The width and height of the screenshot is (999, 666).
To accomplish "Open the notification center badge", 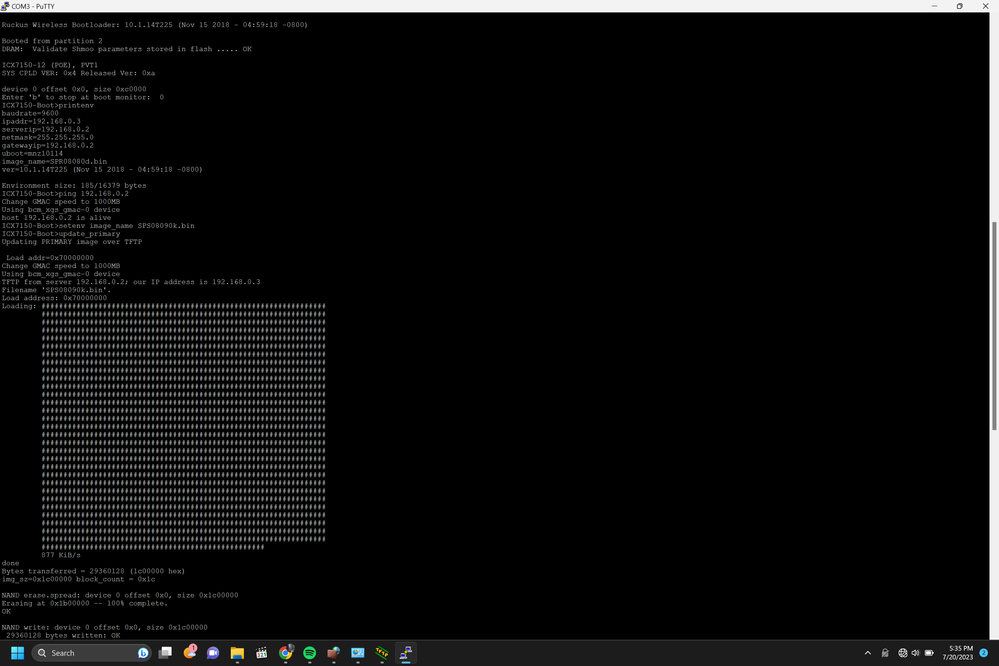I will tap(984, 653).
